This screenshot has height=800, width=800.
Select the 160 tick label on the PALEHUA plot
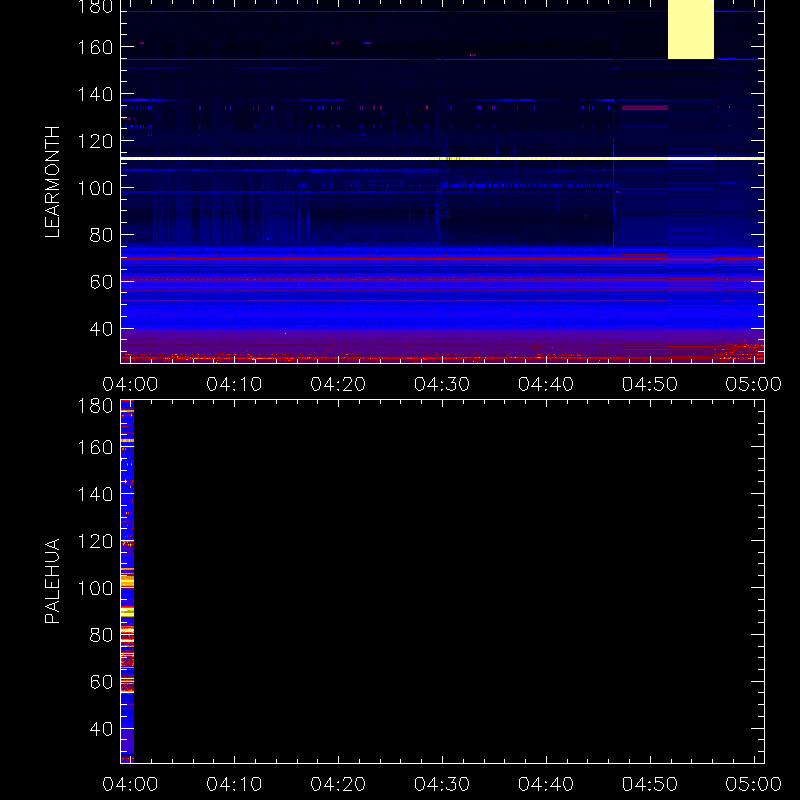coord(95,447)
